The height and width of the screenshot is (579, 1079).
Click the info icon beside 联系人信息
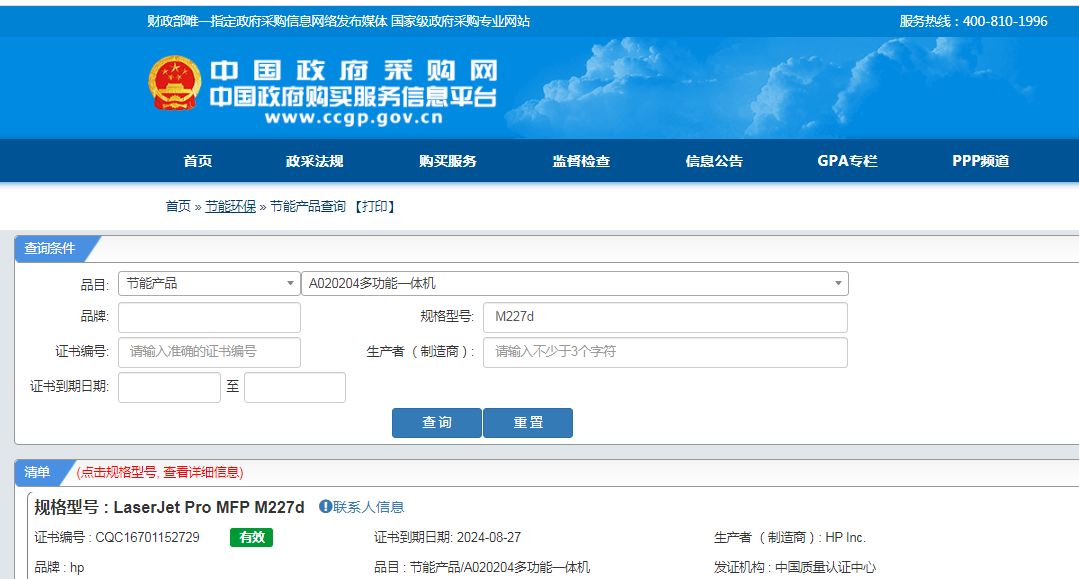click(x=325, y=507)
